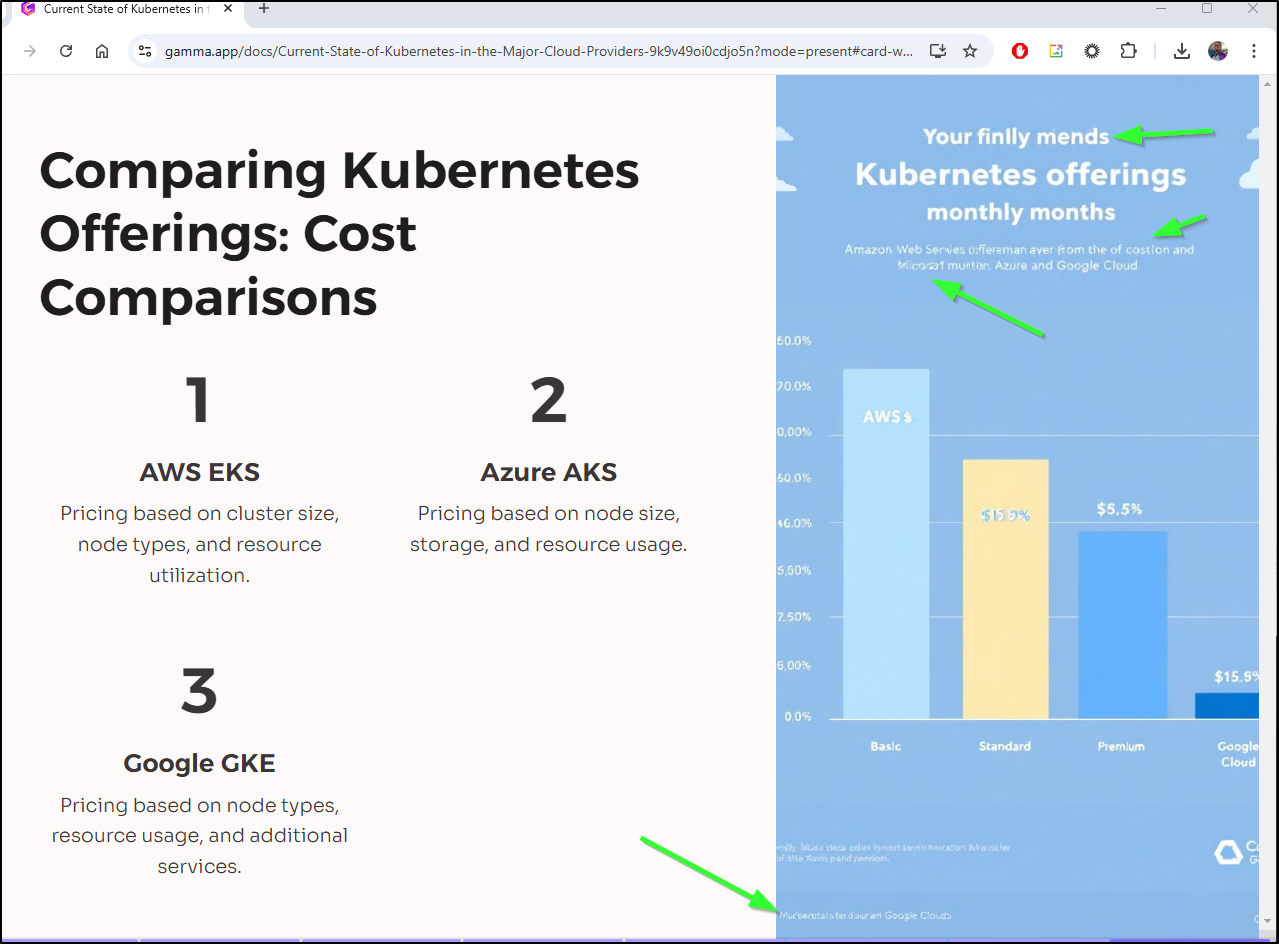View site information for gamma.app

click(x=145, y=51)
